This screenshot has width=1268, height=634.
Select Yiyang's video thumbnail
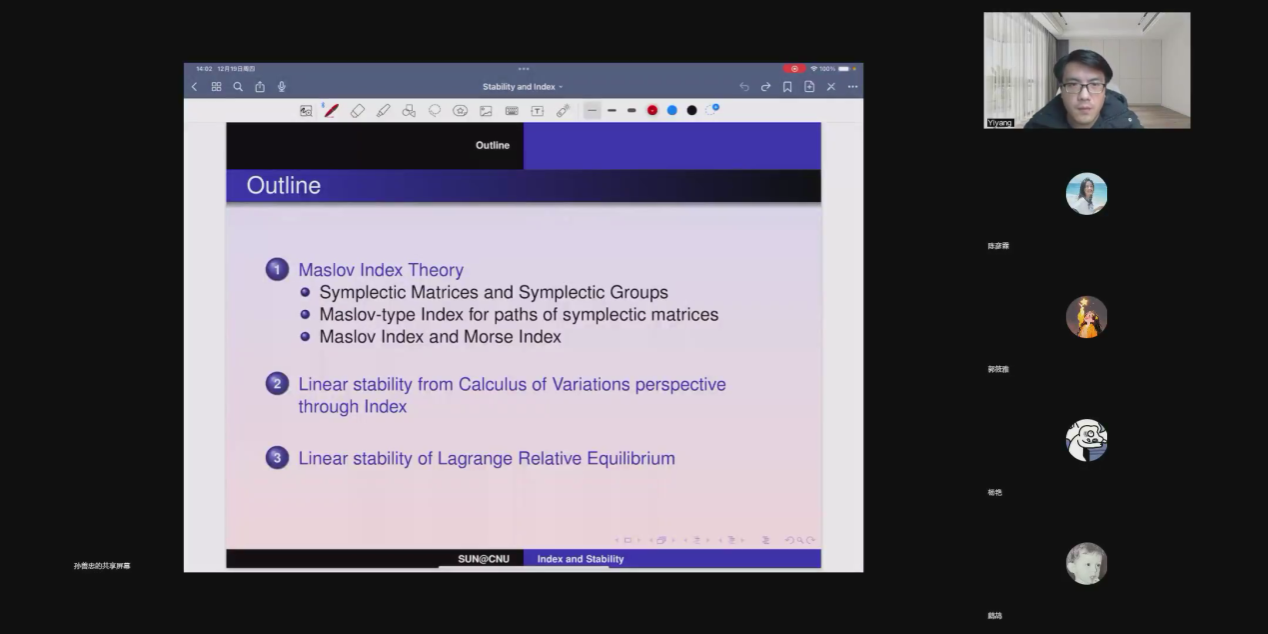click(1086, 70)
